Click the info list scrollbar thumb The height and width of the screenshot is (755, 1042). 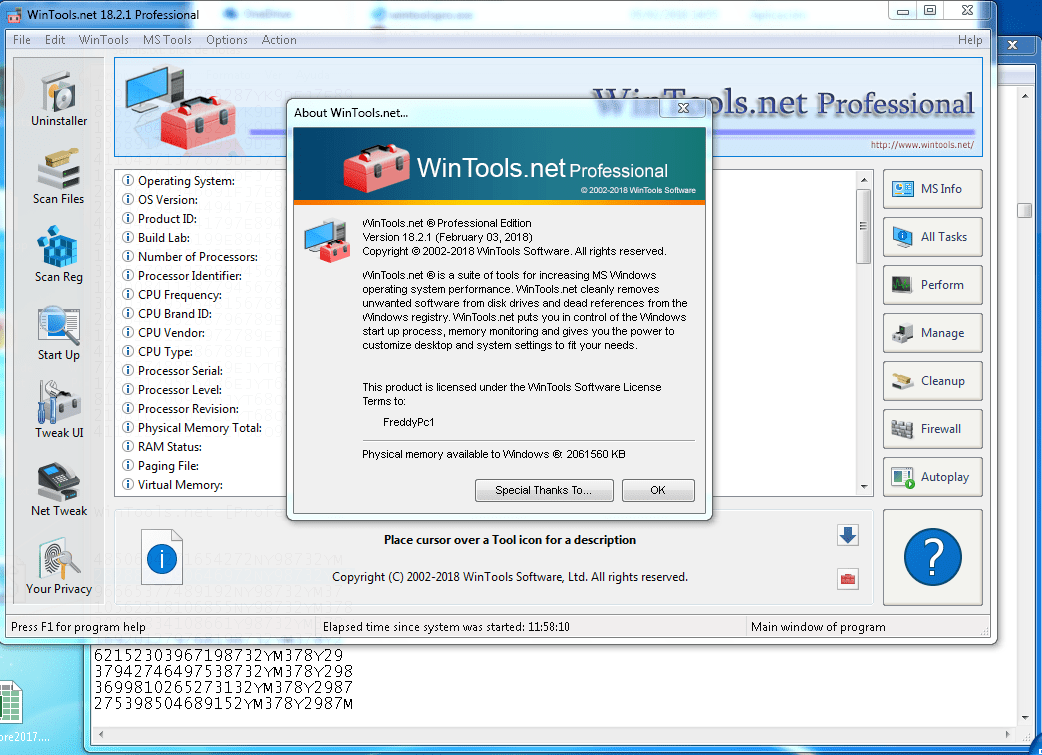pyautogui.click(x=864, y=226)
